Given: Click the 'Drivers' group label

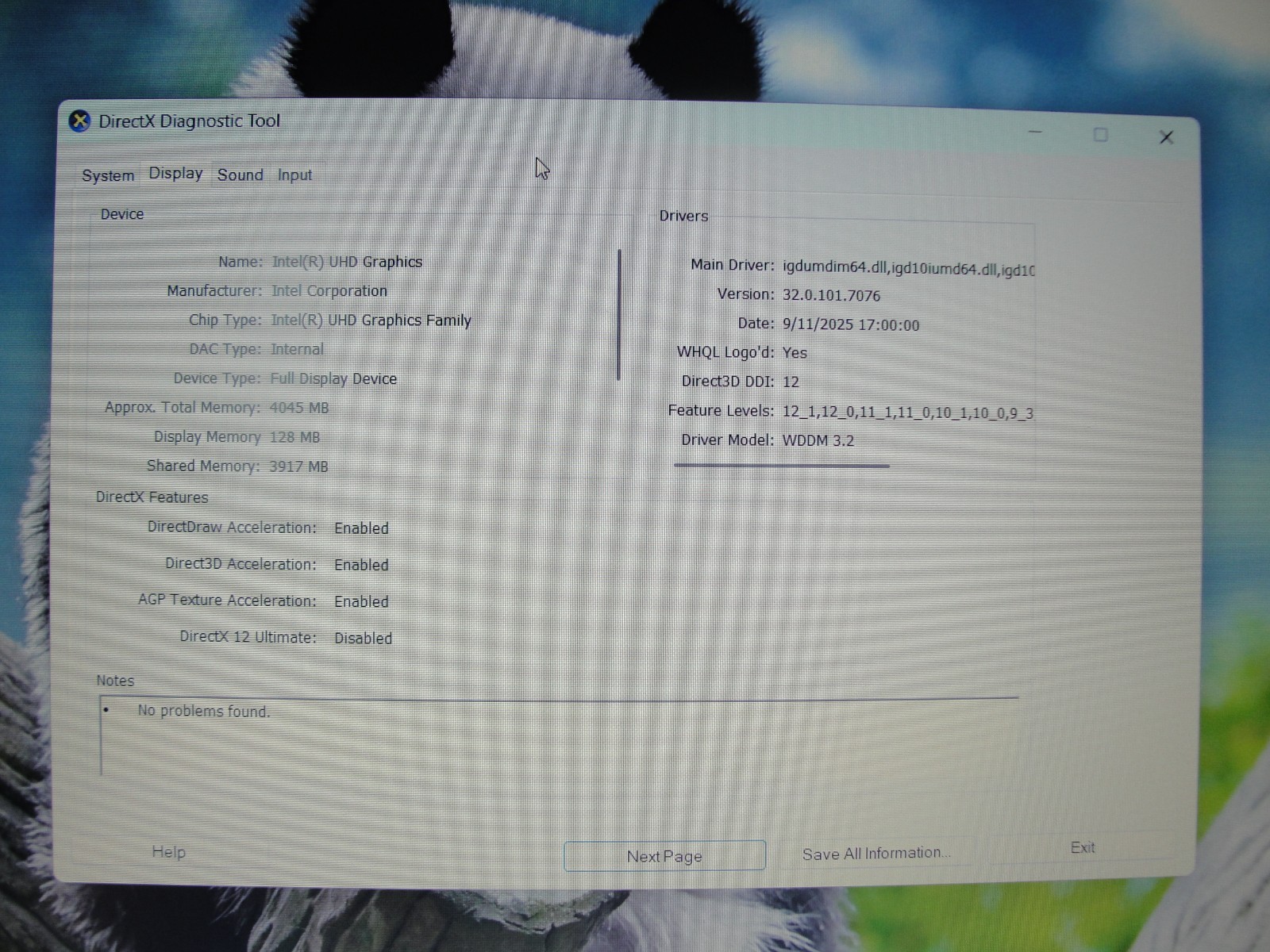Looking at the screenshot, I should point(683,216).
